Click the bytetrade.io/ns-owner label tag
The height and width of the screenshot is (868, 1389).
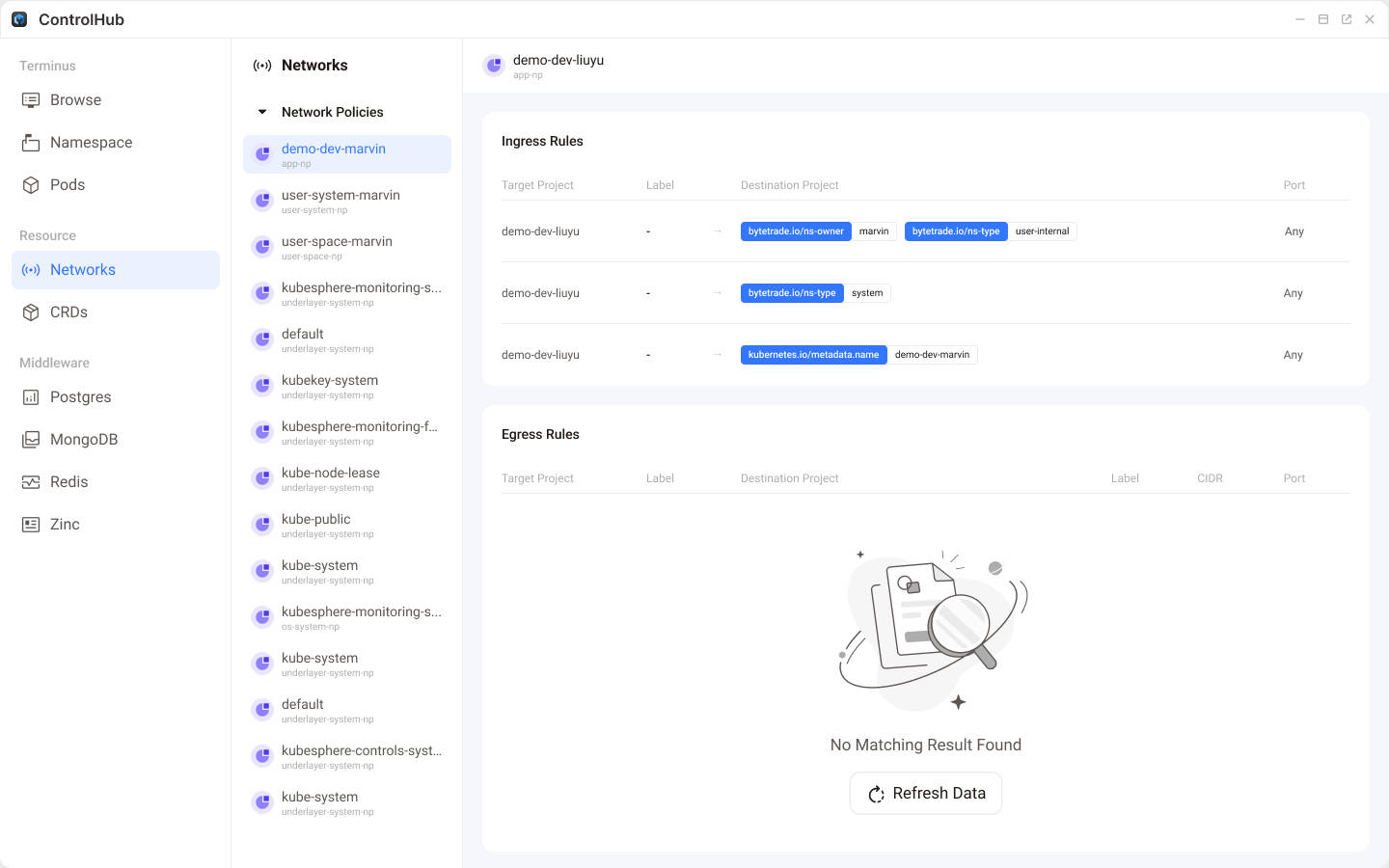pyautogui.click(x=796, y=231)
